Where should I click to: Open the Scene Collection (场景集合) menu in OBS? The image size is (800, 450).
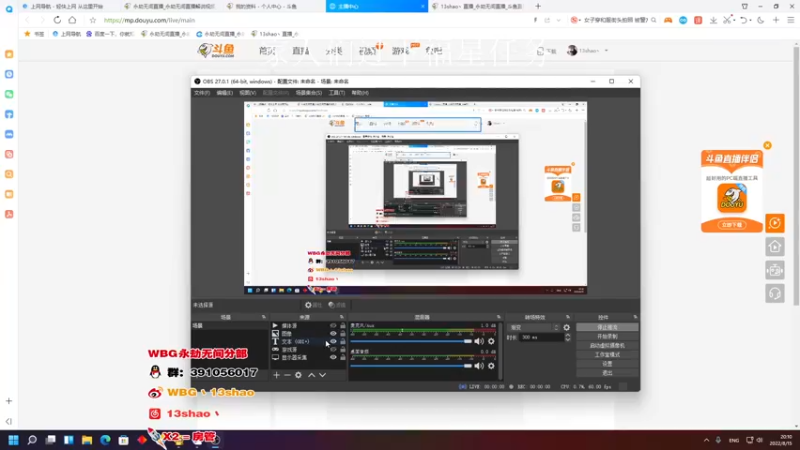click(x=309, y=93)
